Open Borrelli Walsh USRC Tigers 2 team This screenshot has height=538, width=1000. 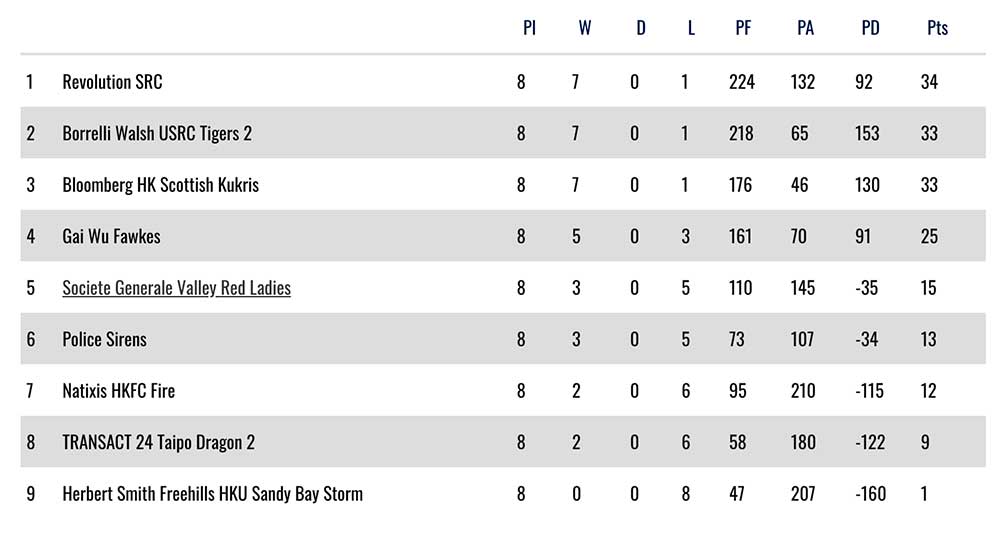click(x=157, y=133)
